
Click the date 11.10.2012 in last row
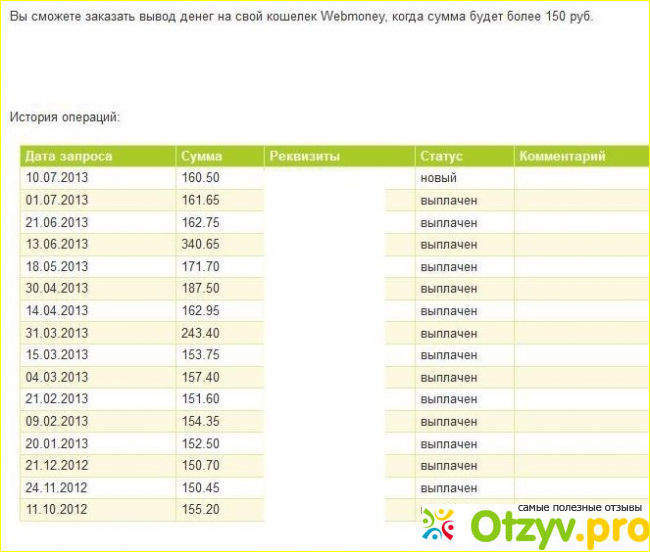(57, 510)
